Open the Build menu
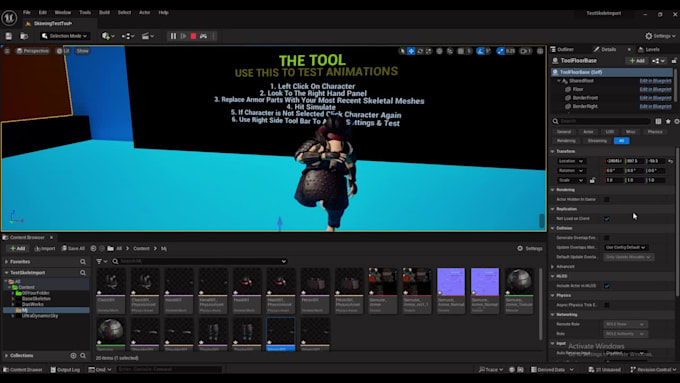Viewport: 680px width, 383px height. click(x=104, y=13)
